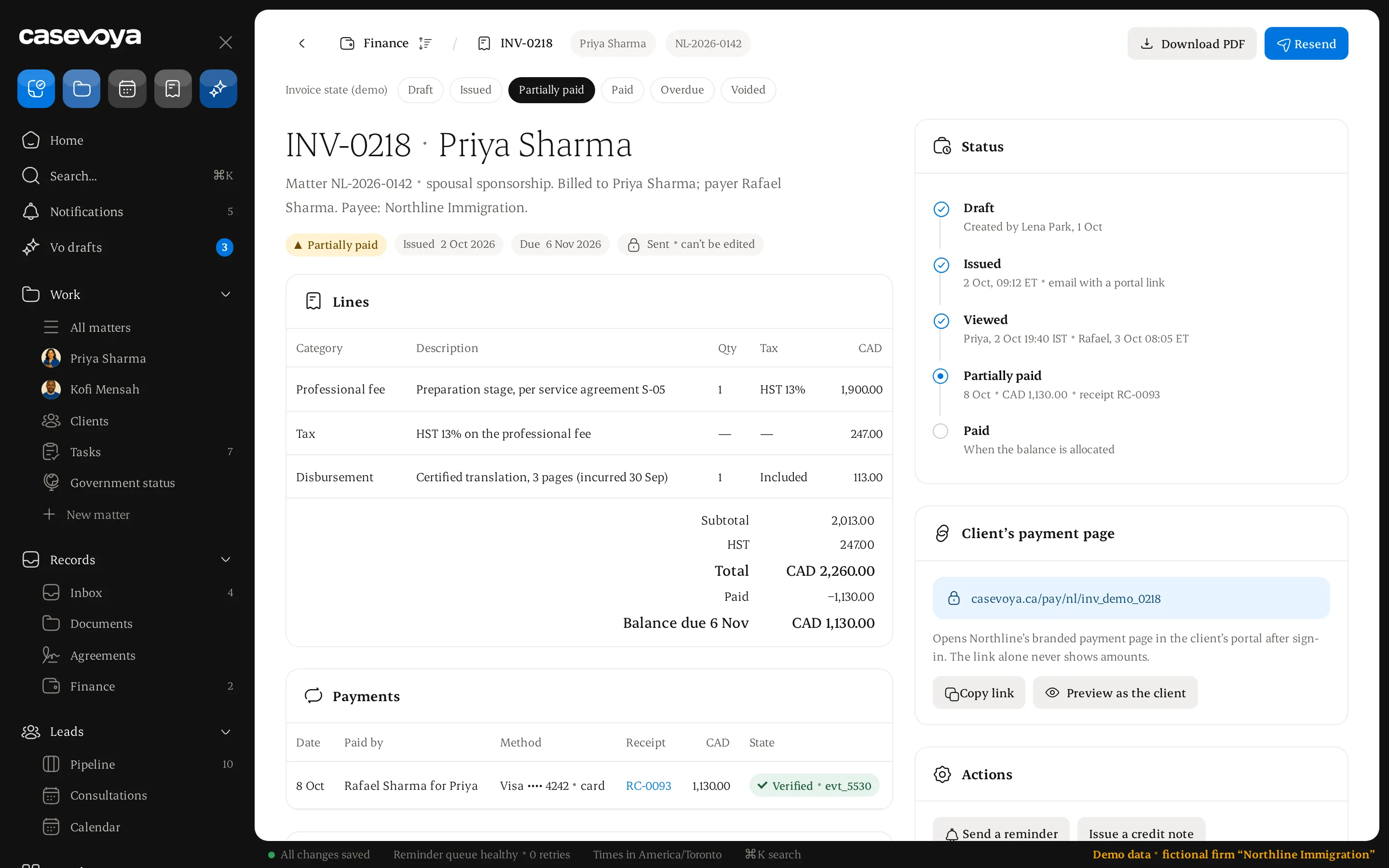The image size is (1389, 868).
Task: Collapse the Leads section chevron
Action: coord(226,732)
